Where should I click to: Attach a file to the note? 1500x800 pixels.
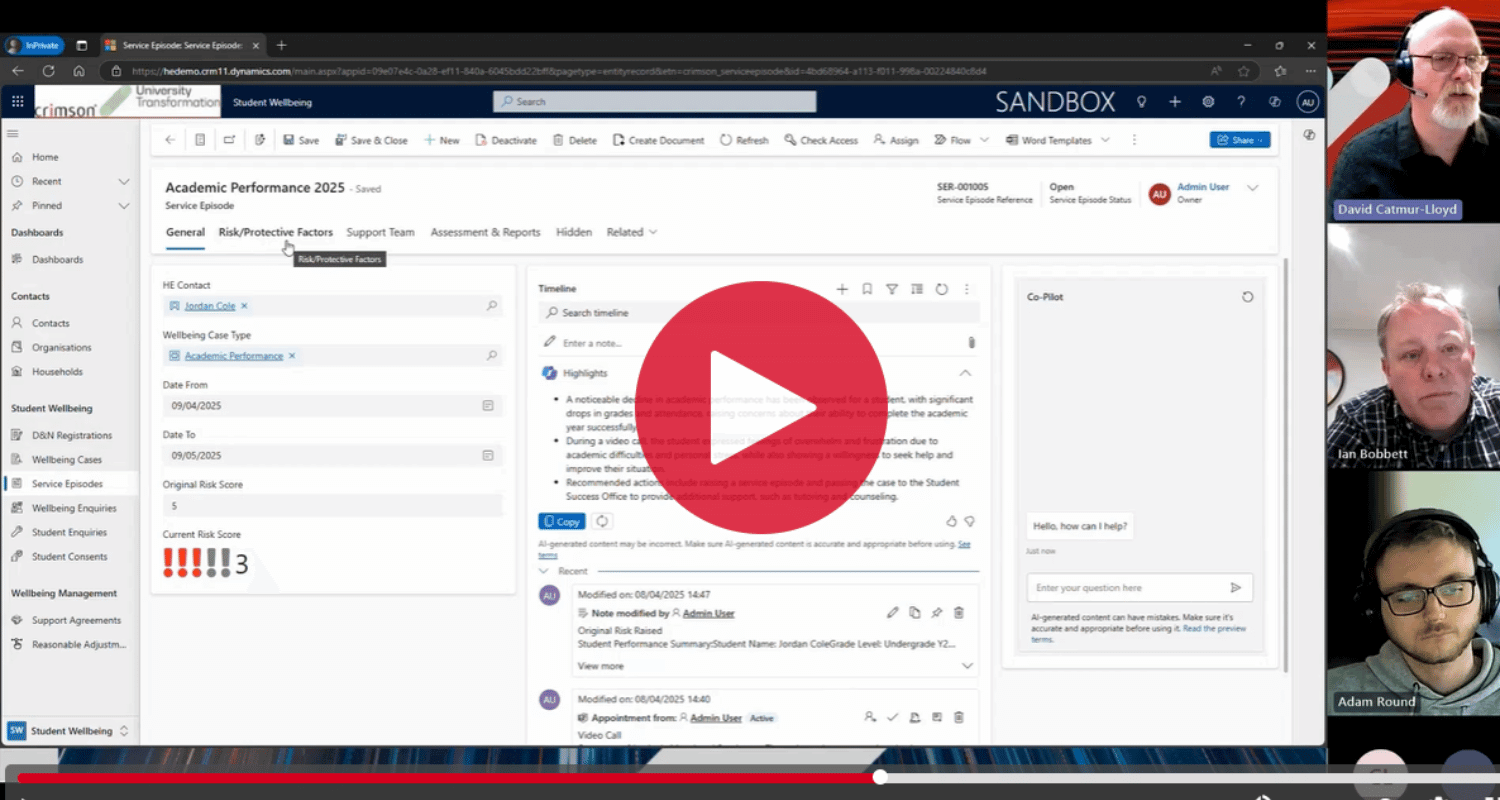pyautogui.click(x=970, y=343)
